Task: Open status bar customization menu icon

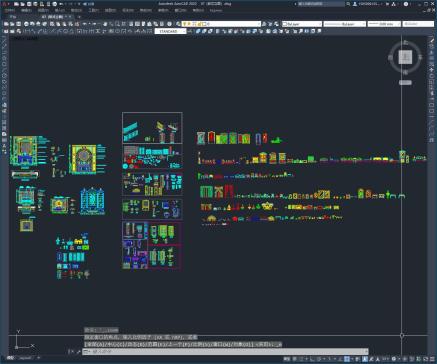Action: [x=432, y=359]
